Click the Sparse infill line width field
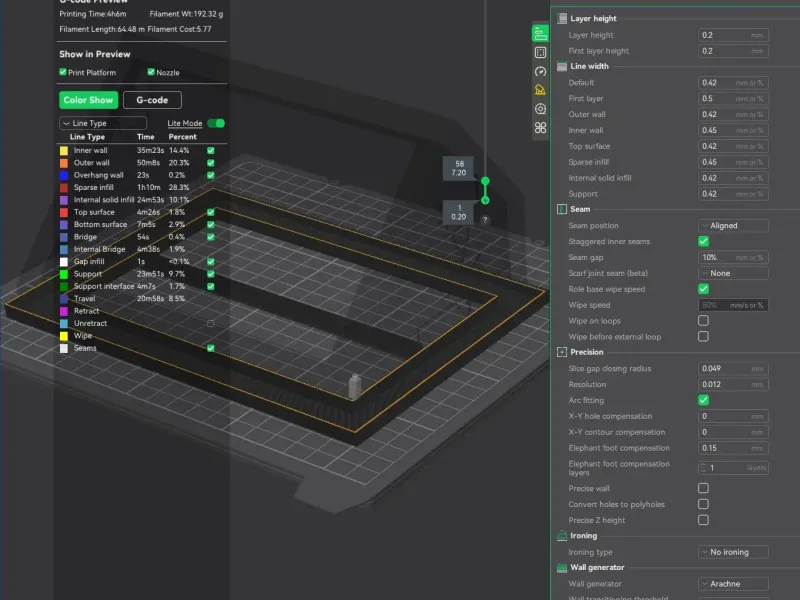Image resolution: width=800 pixels, height=600 pixels. [733, 162]
